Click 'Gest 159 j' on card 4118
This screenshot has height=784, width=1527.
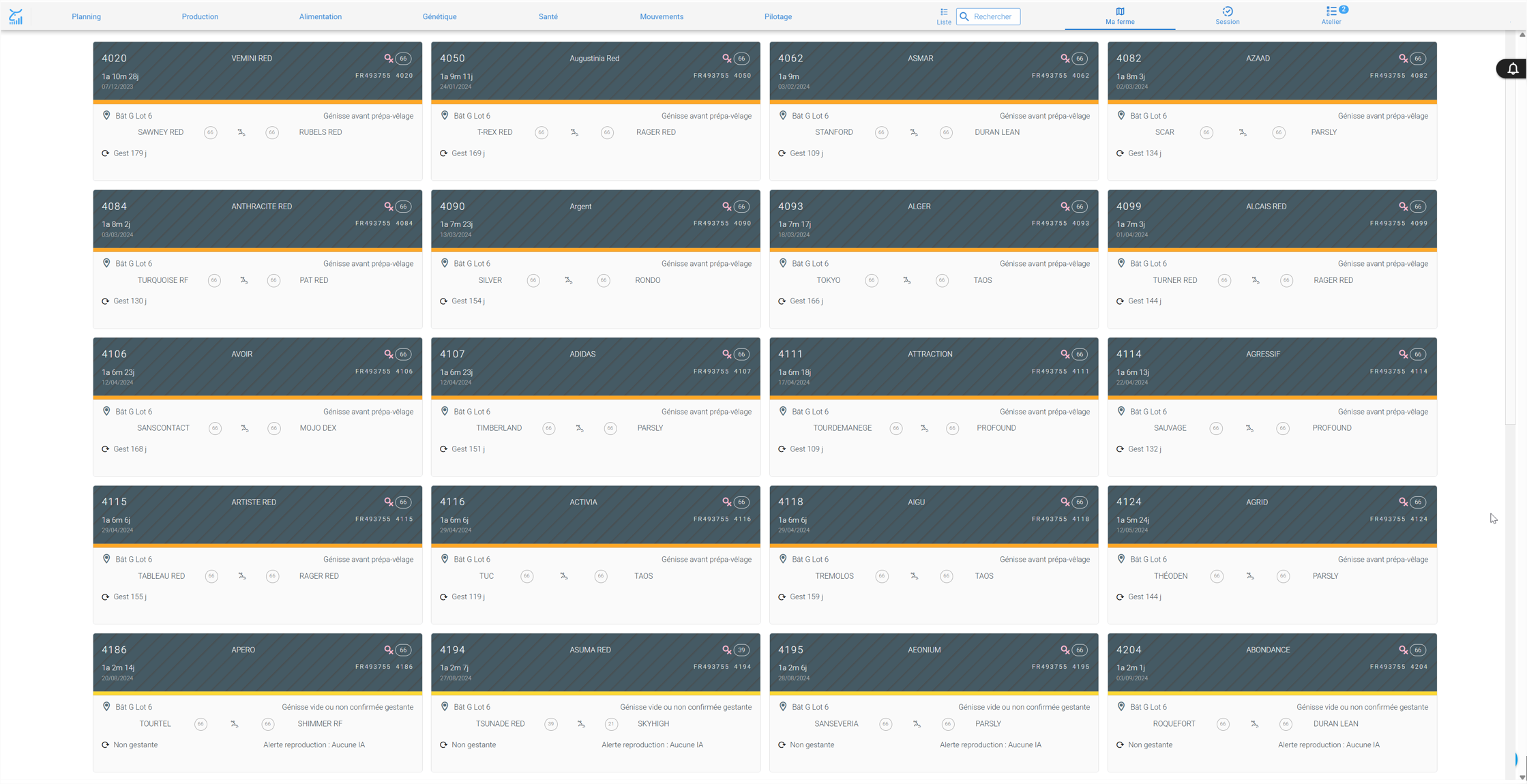[x=806, y=597]
